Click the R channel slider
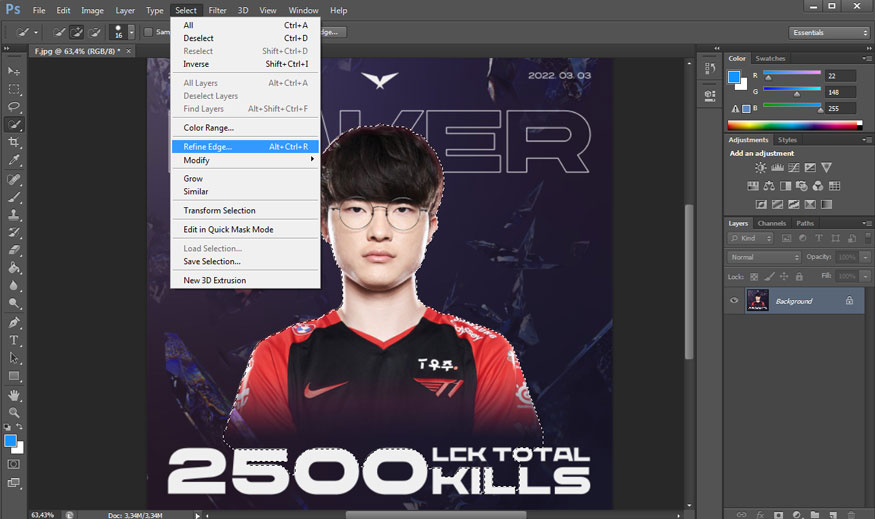This screenshot has height=519, width=875. 792,74
